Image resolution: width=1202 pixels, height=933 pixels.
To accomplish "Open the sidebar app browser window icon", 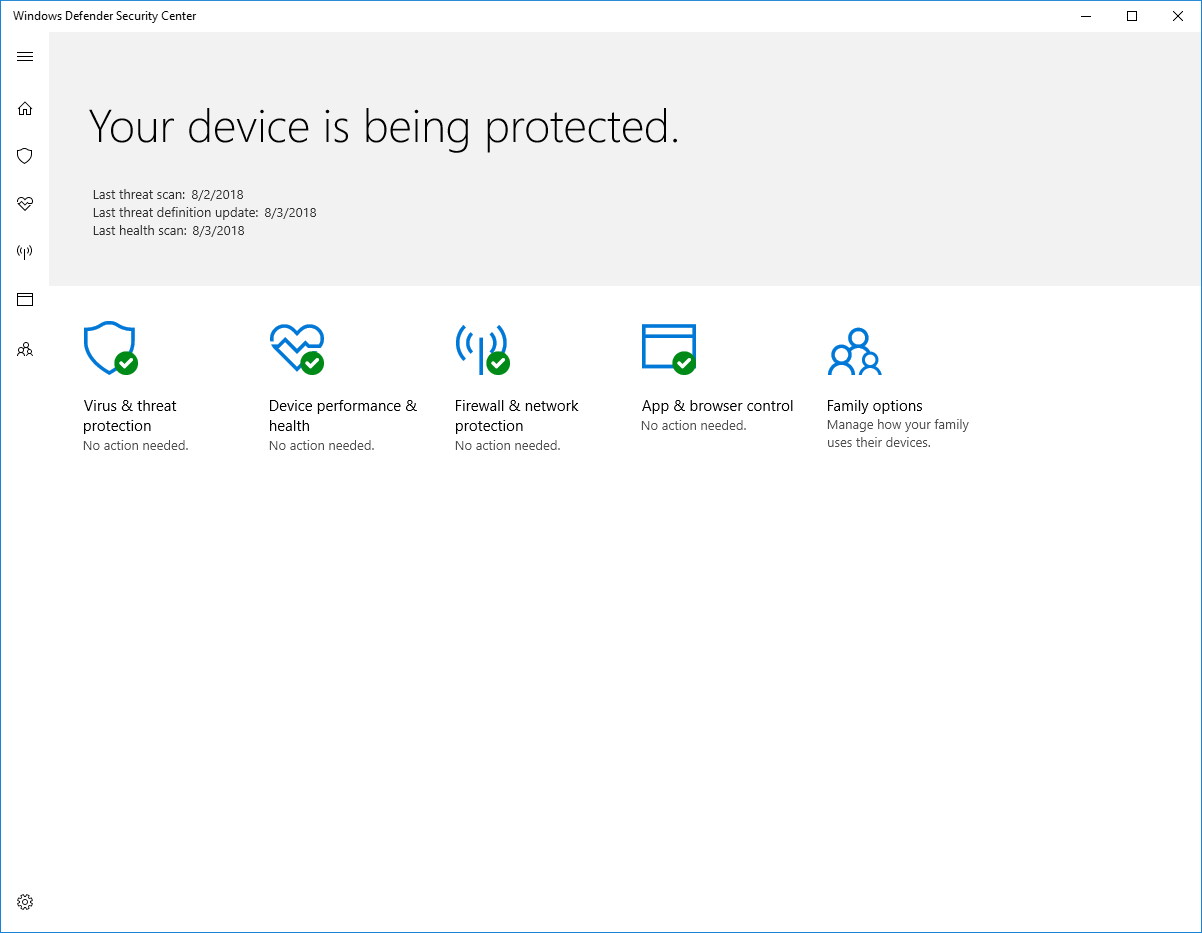I will (25, 299).
